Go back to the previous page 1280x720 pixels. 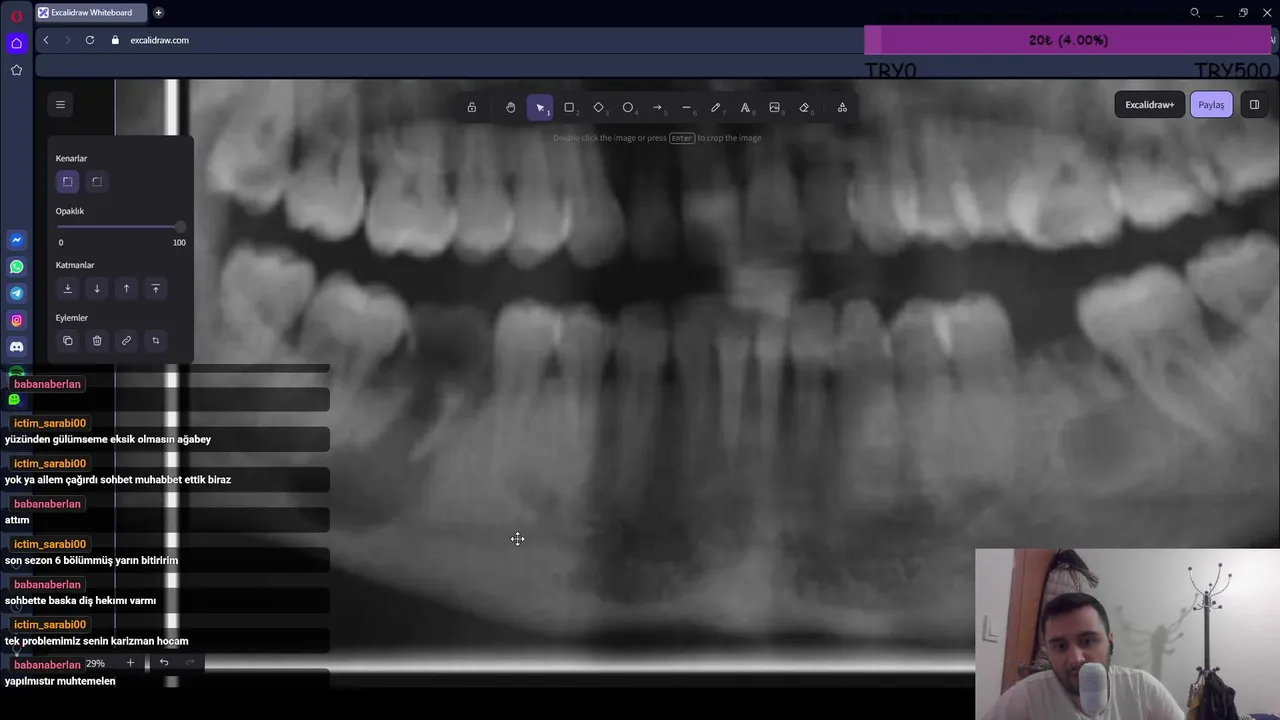pyautogui.click(x=46, y=40)
